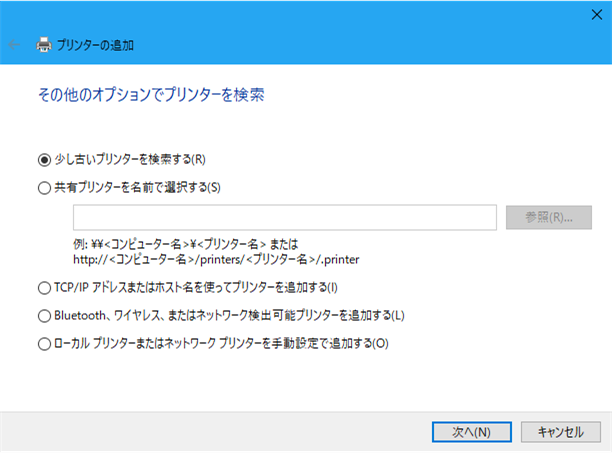Click the キャンセル button
The height and width of the screenshot is (453, 612).
[x=560, y=432]
